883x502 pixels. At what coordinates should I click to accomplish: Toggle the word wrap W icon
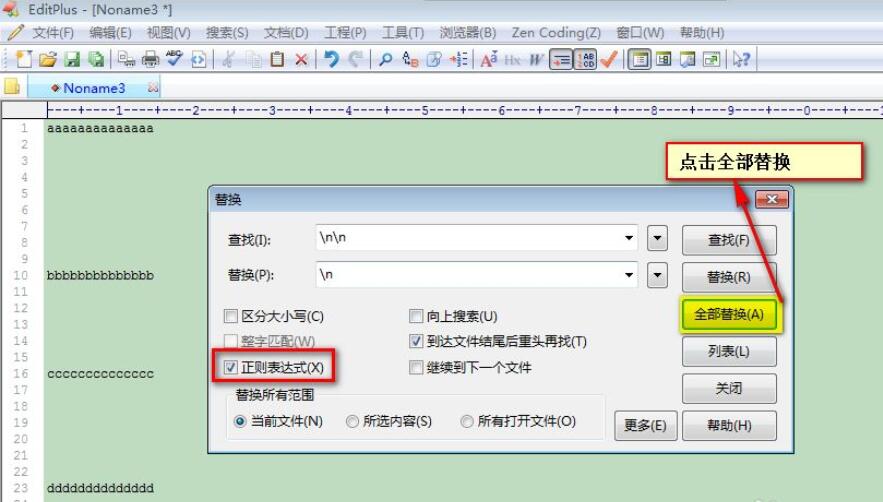(536, 59)
